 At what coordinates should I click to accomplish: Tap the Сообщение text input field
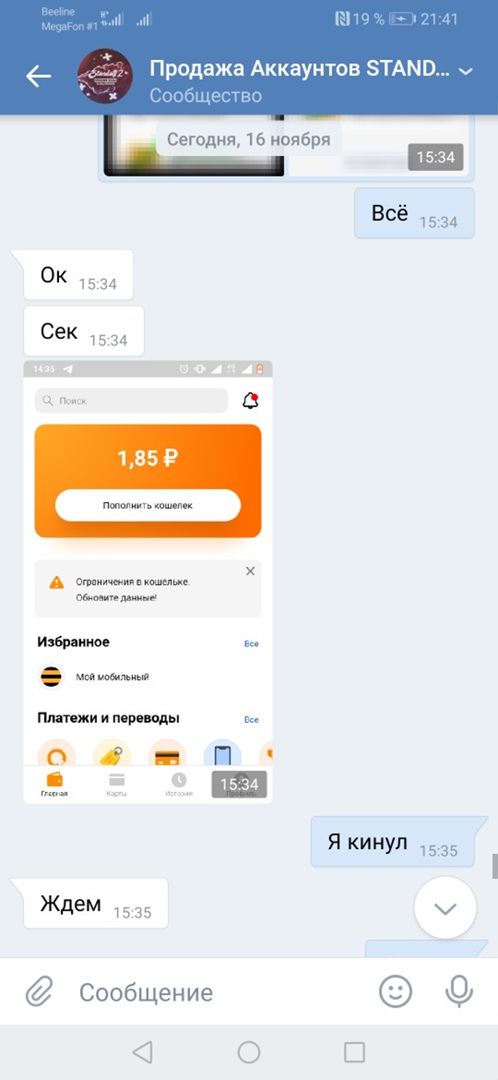(220, 993)
